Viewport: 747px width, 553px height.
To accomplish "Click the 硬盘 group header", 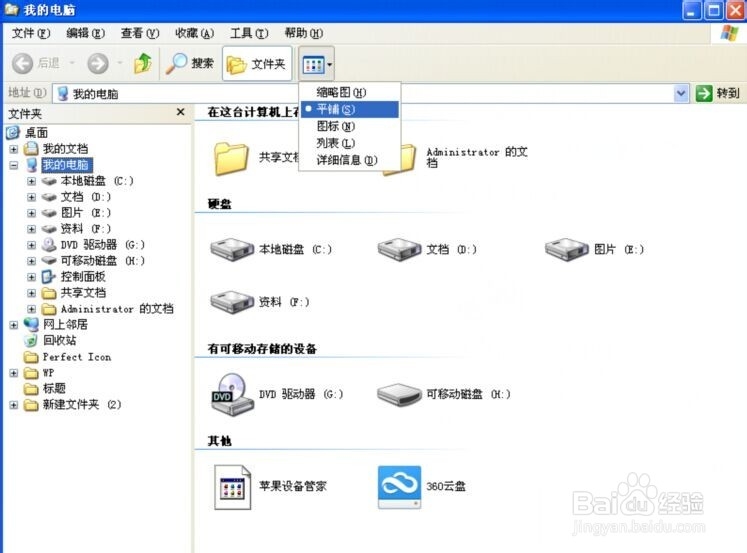I will click(220, 204).
